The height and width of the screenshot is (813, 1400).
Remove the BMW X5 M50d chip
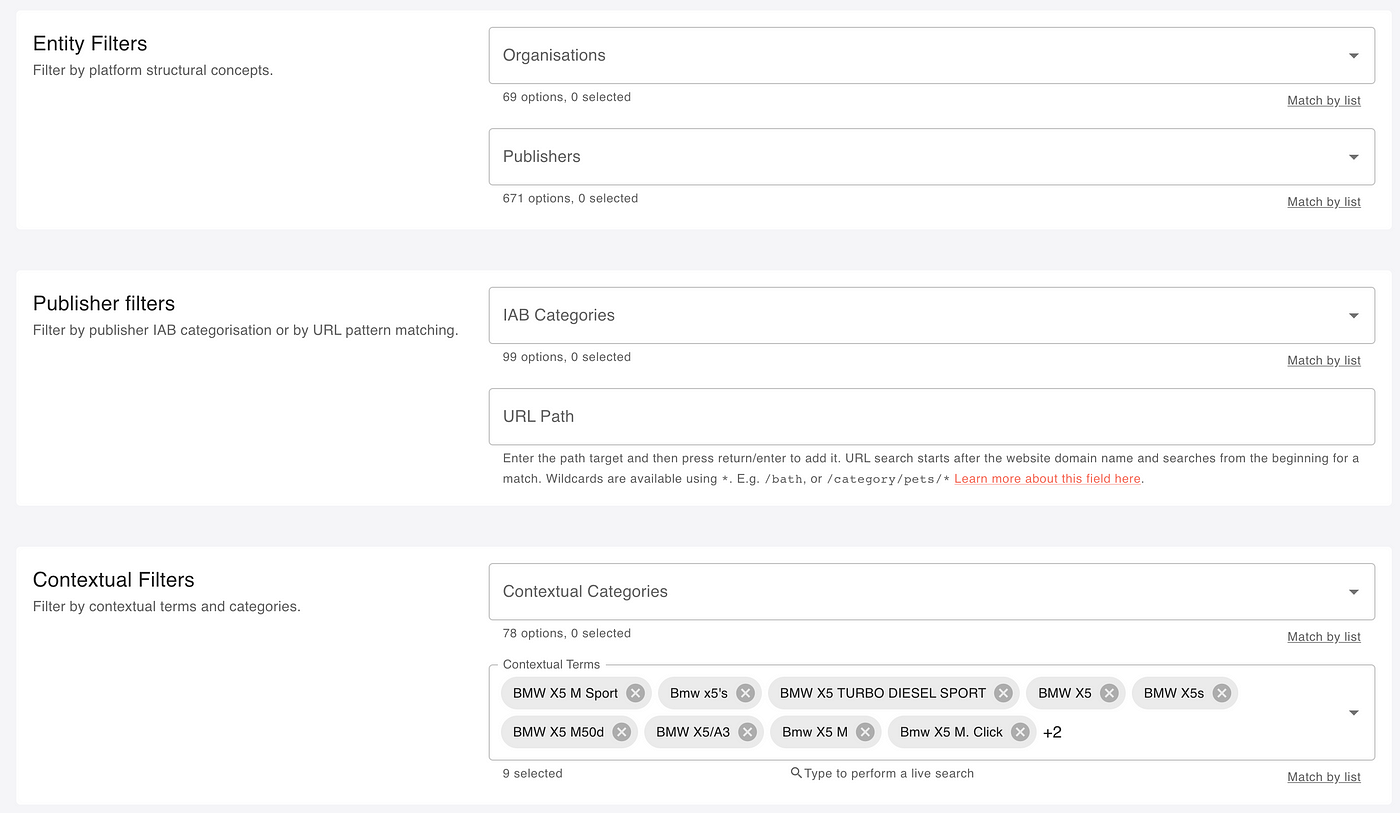pyautogui.click(x=621, y=732)
